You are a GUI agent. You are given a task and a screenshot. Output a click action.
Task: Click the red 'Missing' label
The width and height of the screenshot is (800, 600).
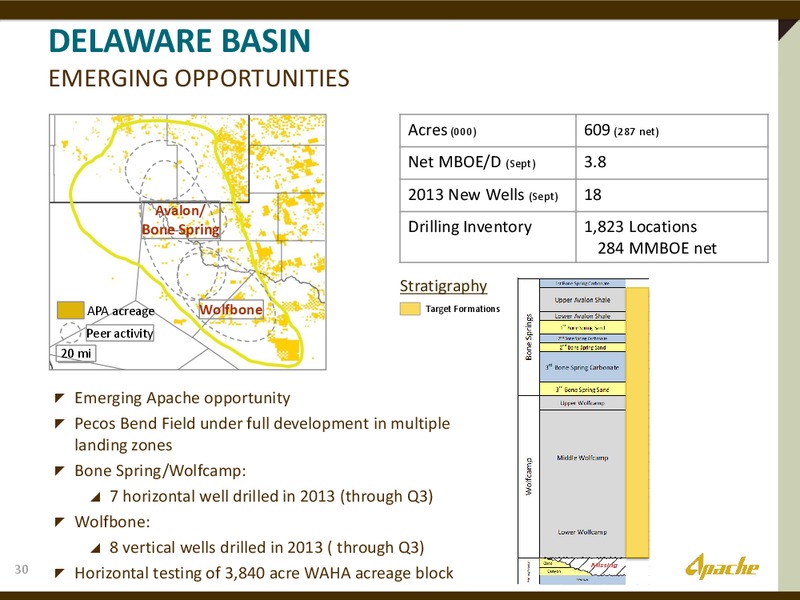(604, 565)
